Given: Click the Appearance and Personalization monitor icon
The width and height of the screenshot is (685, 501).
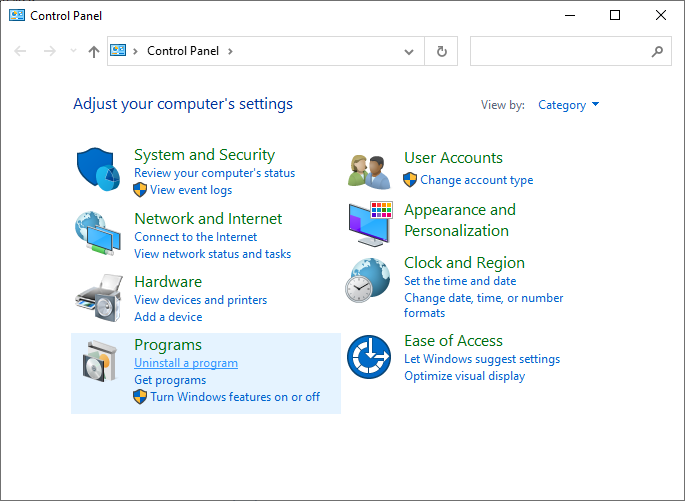Looking at the screenshot, I should [370, 224].
